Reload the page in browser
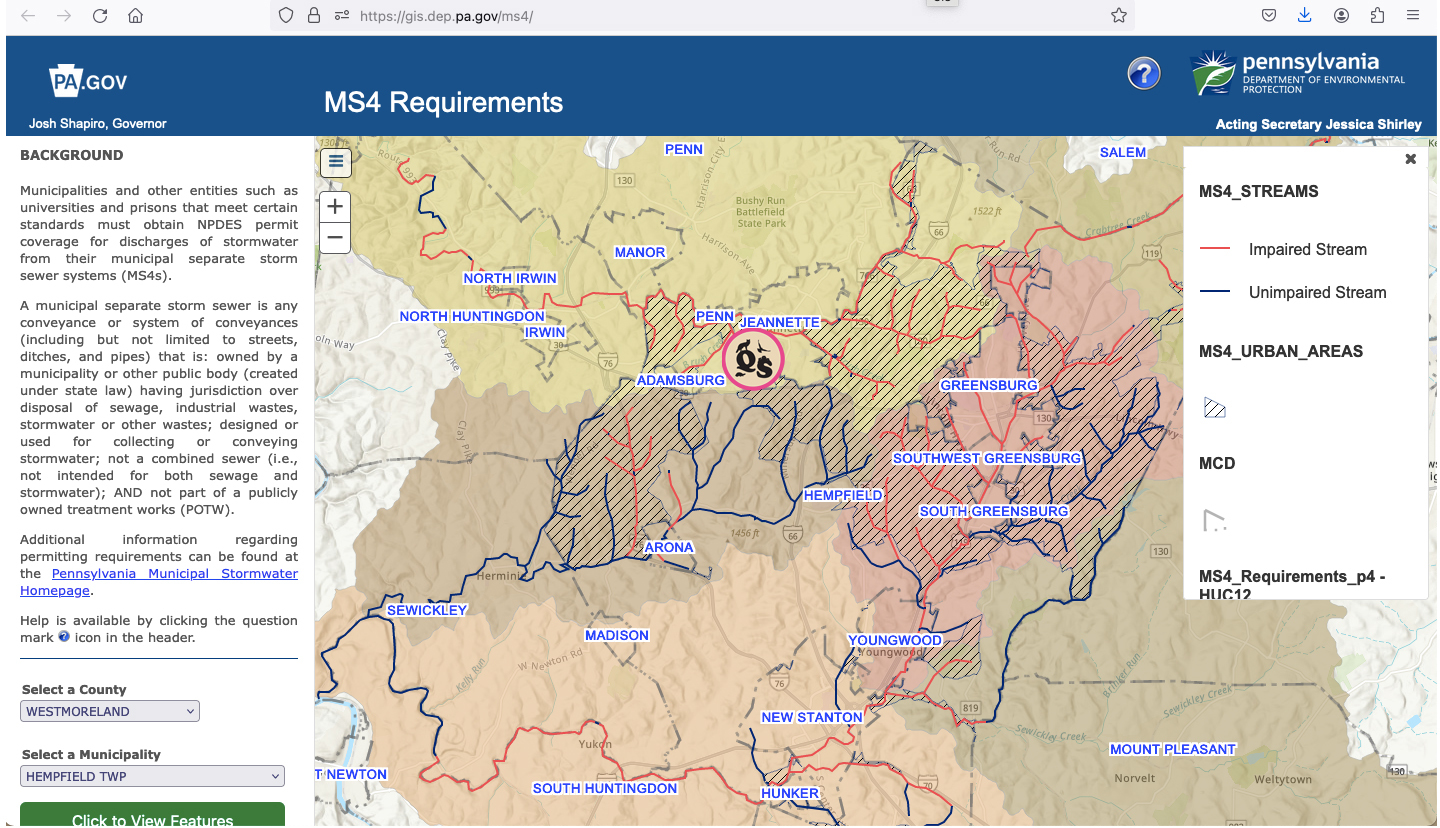This screenshot has height=828, width=1440. (99, 16)
